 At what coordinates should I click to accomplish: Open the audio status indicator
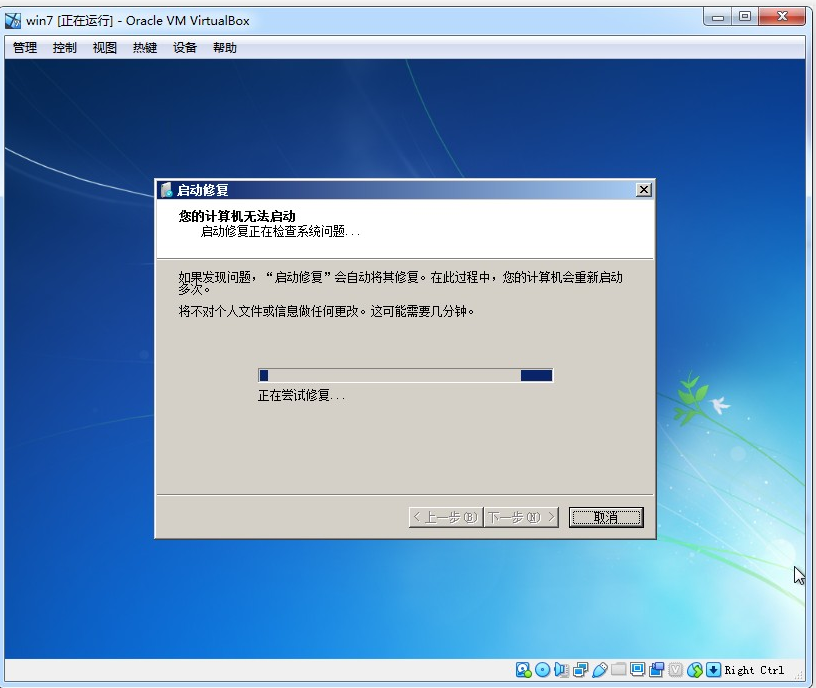561,670
